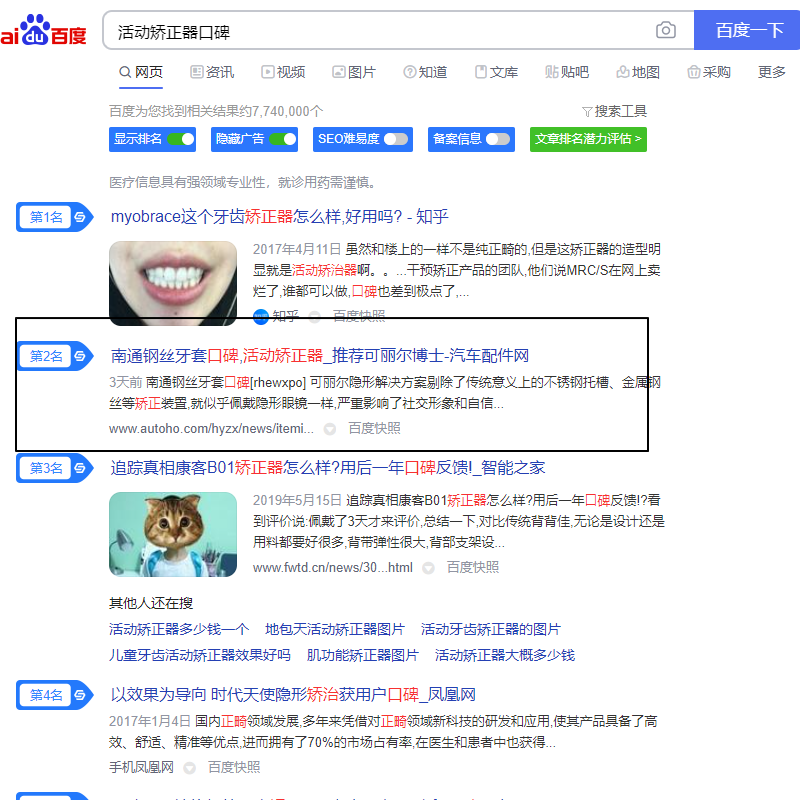Search 儿童牙齿活动矫正器效果好吗 suggestion
This screenshot has width=800, height=800.
coord(199,655)
